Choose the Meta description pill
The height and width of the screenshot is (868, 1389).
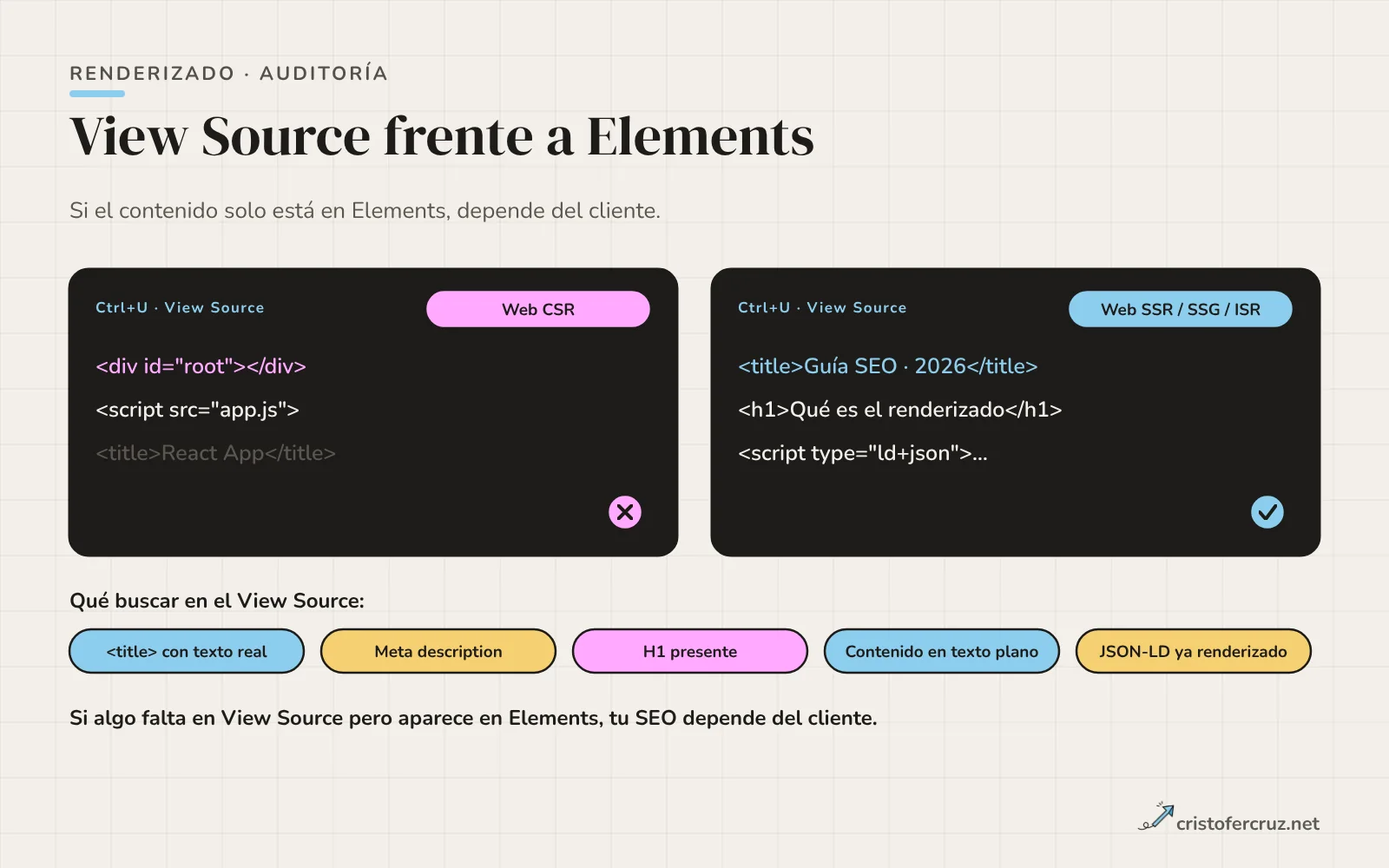(x=438, y=651)
